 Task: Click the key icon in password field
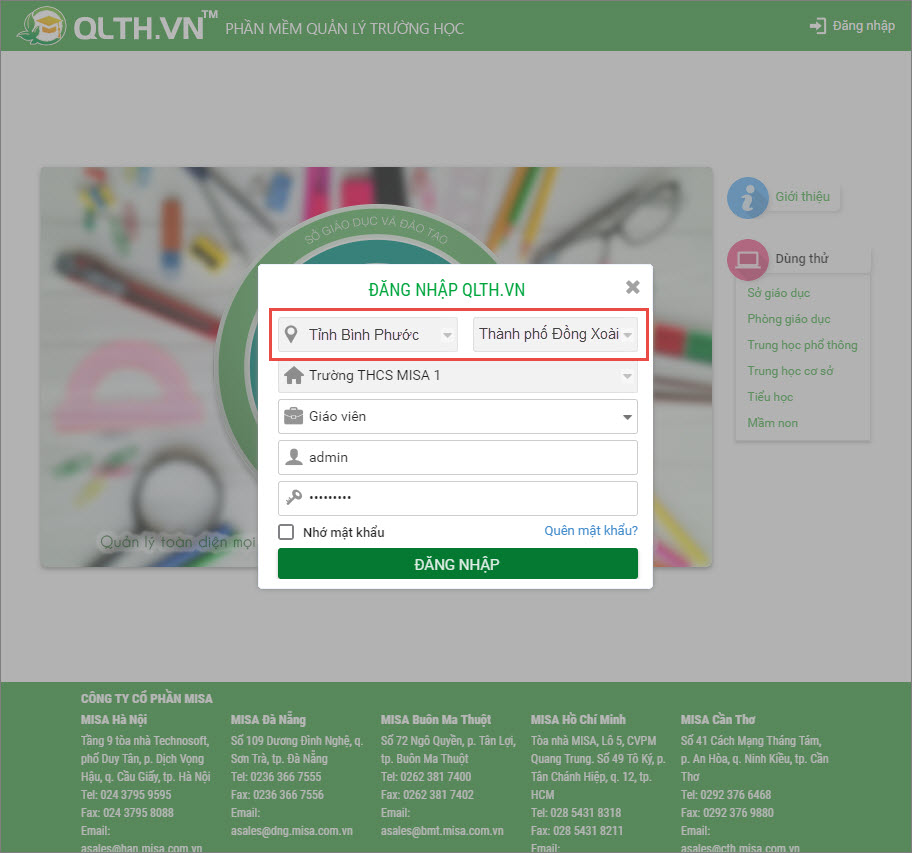tap(294, 497)
